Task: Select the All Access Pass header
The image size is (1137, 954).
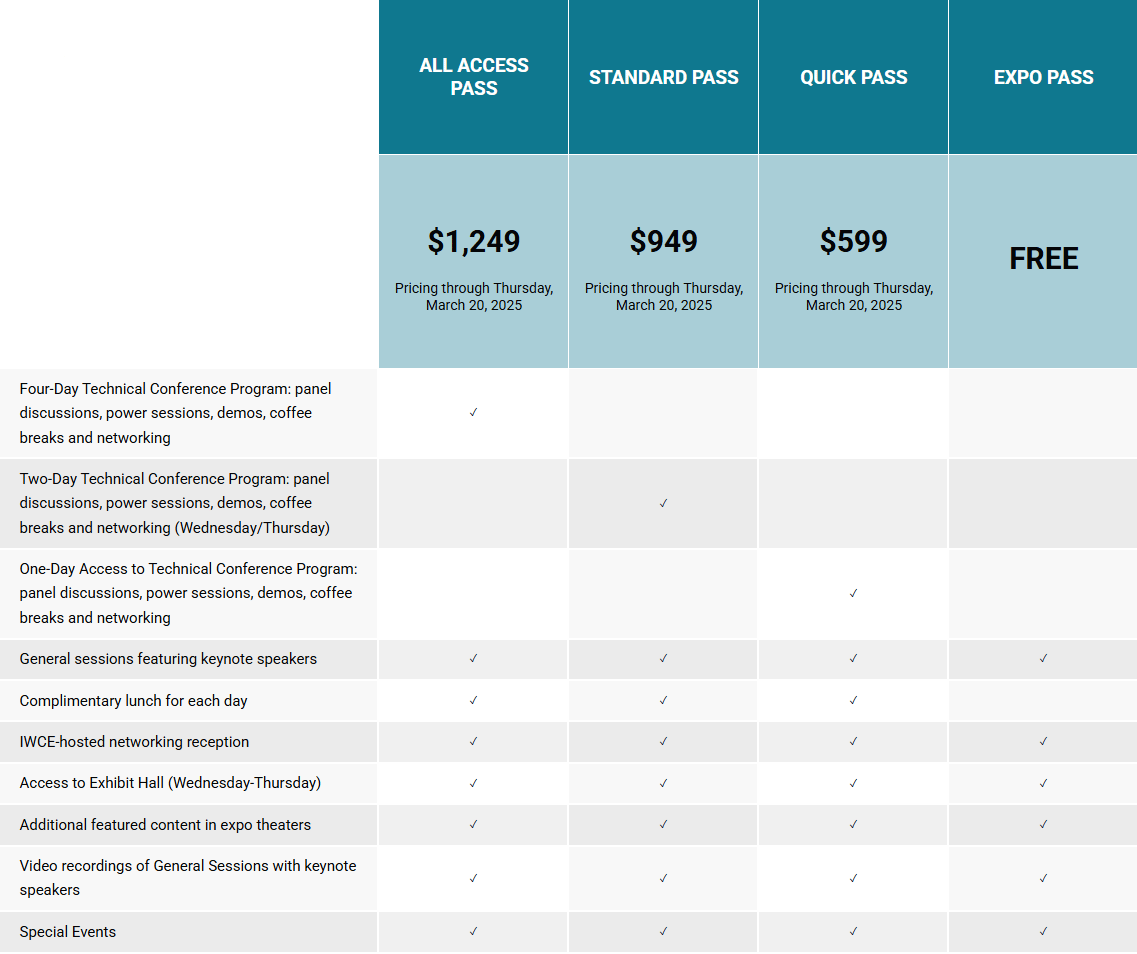Action: (x=474, y=77)
